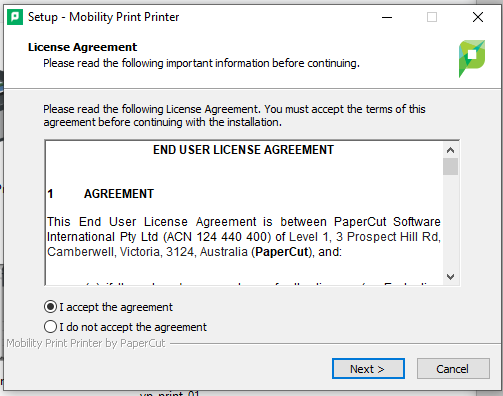
Task: Cancel the installation
Action: (453, 369)
